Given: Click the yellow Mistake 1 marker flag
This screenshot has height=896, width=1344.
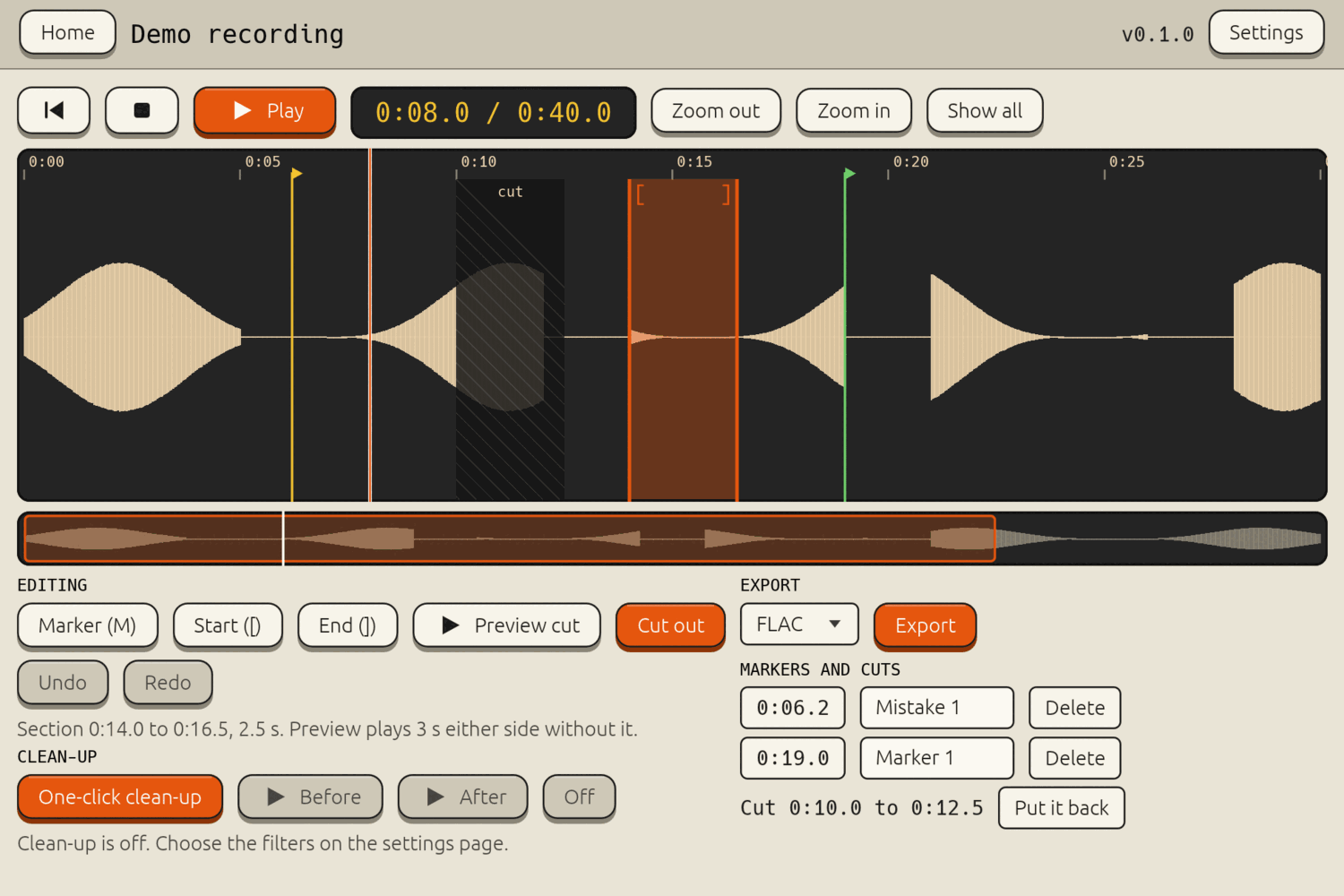Looking at the screenshot, I should coord(297,173).
